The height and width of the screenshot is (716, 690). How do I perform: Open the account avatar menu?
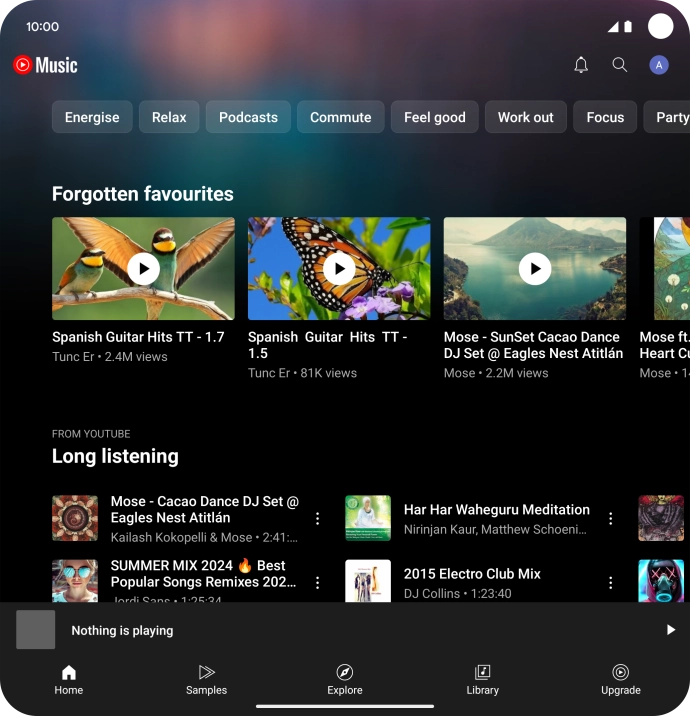(x=659, y=65)
